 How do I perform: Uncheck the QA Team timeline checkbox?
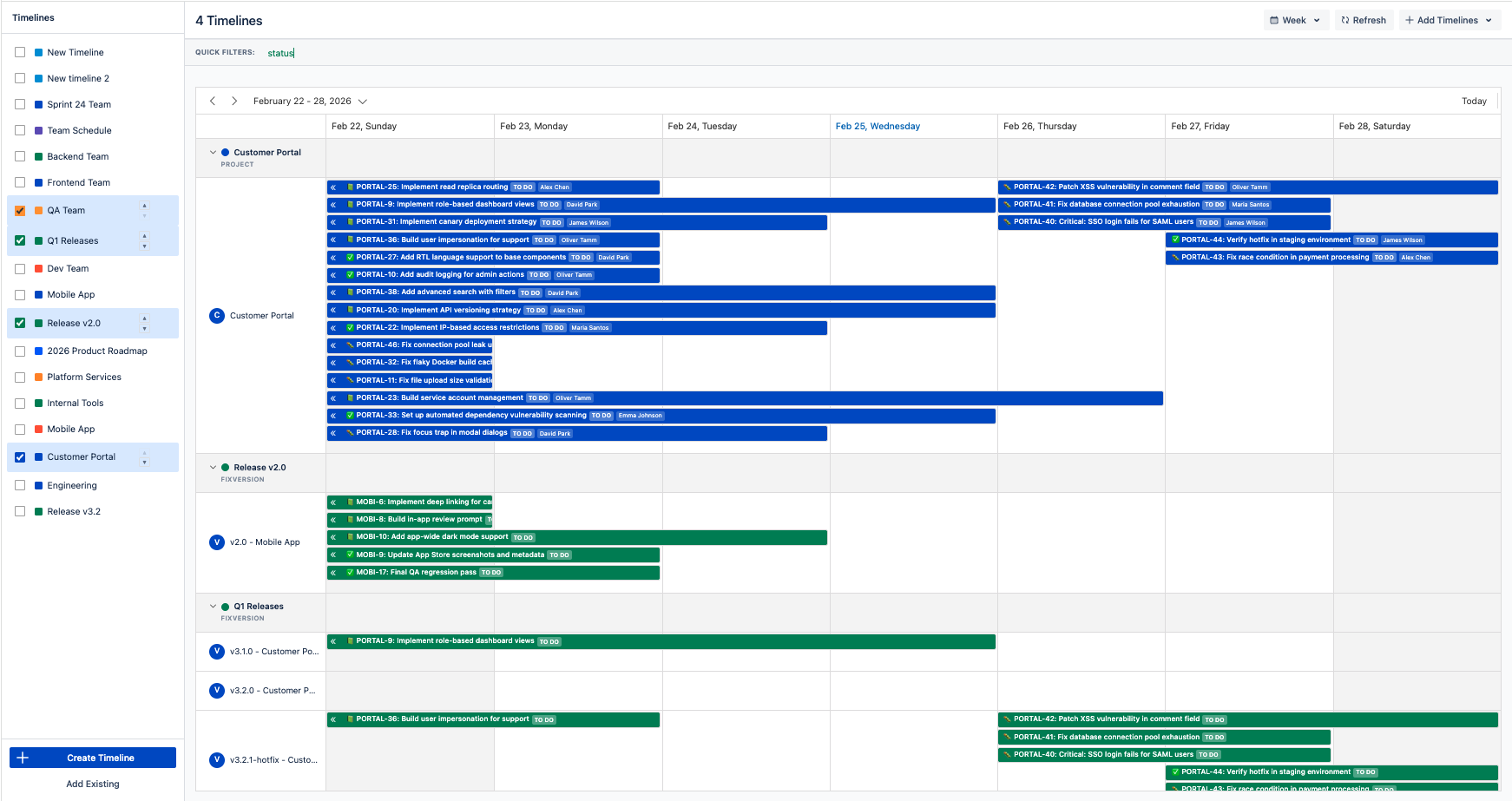pyautogui.click(x=20, y=210)
